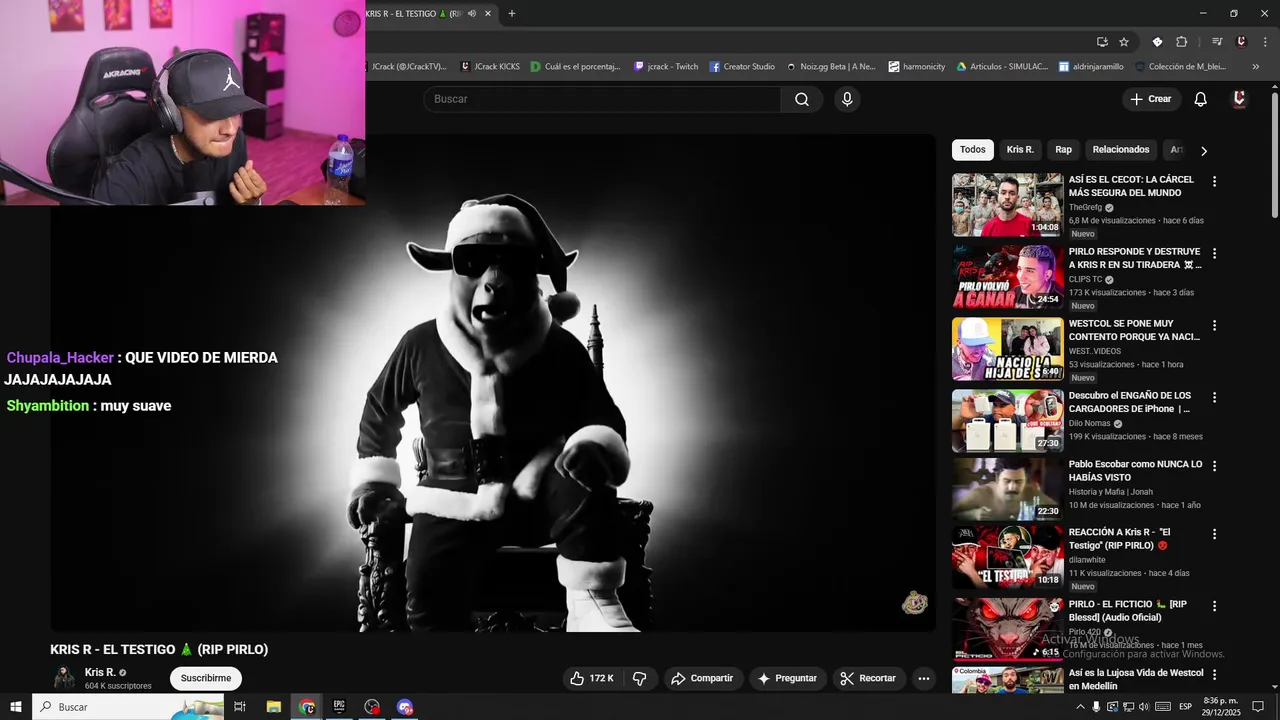The height and width of the screenshot is (720, 1280).
Task: Show more bookmarks with double chevron
Action: tap(1256, 67)
